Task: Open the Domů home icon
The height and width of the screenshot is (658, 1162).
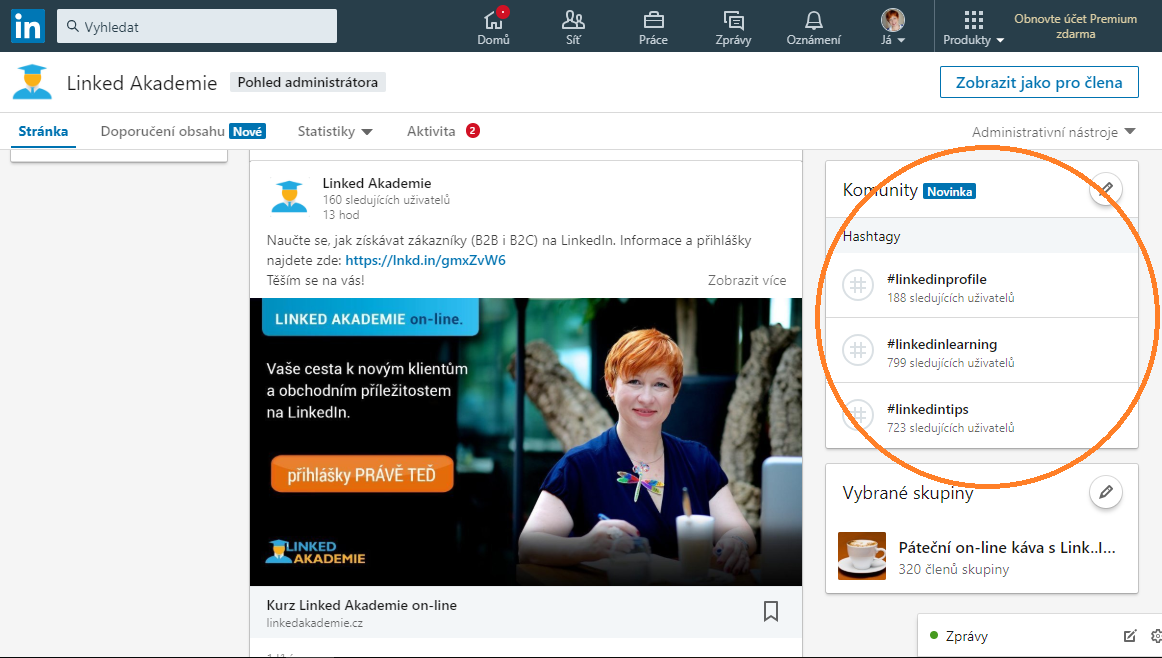Action: (x=494, y=27)
